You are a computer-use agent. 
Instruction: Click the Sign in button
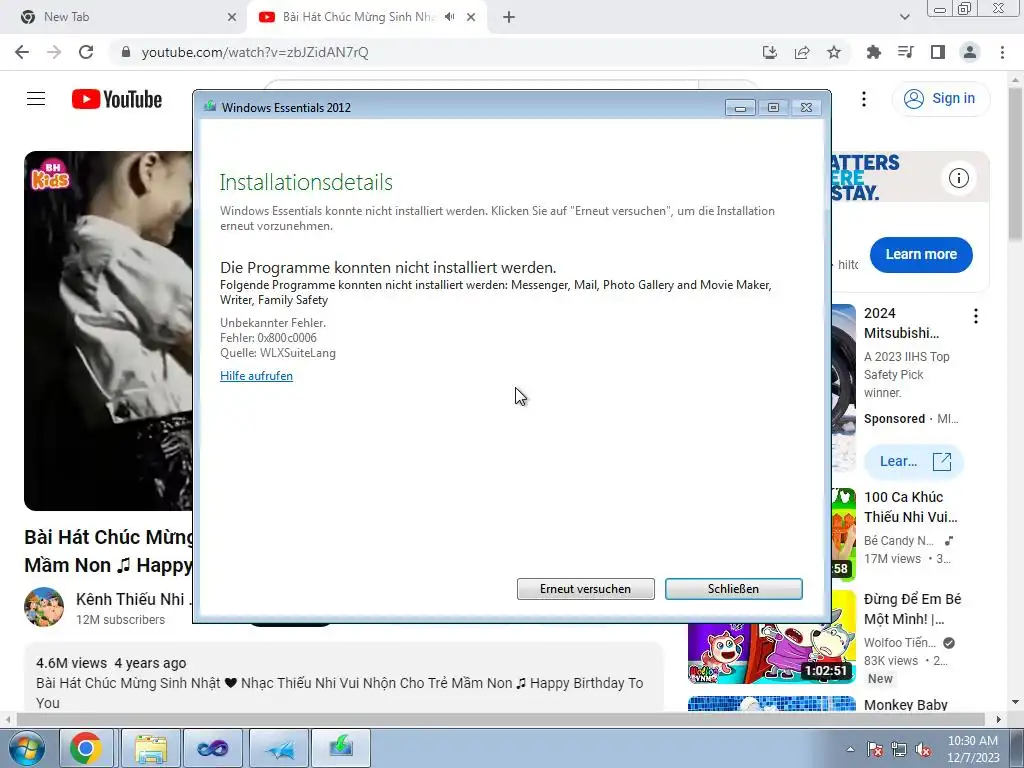pyautogui.click(x=940, y=99)
